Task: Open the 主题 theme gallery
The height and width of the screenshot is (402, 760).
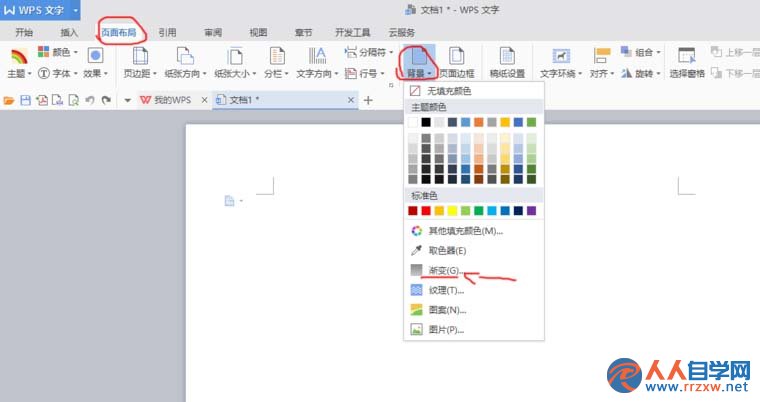Action: pyautogui.click(x=18, y=64)
